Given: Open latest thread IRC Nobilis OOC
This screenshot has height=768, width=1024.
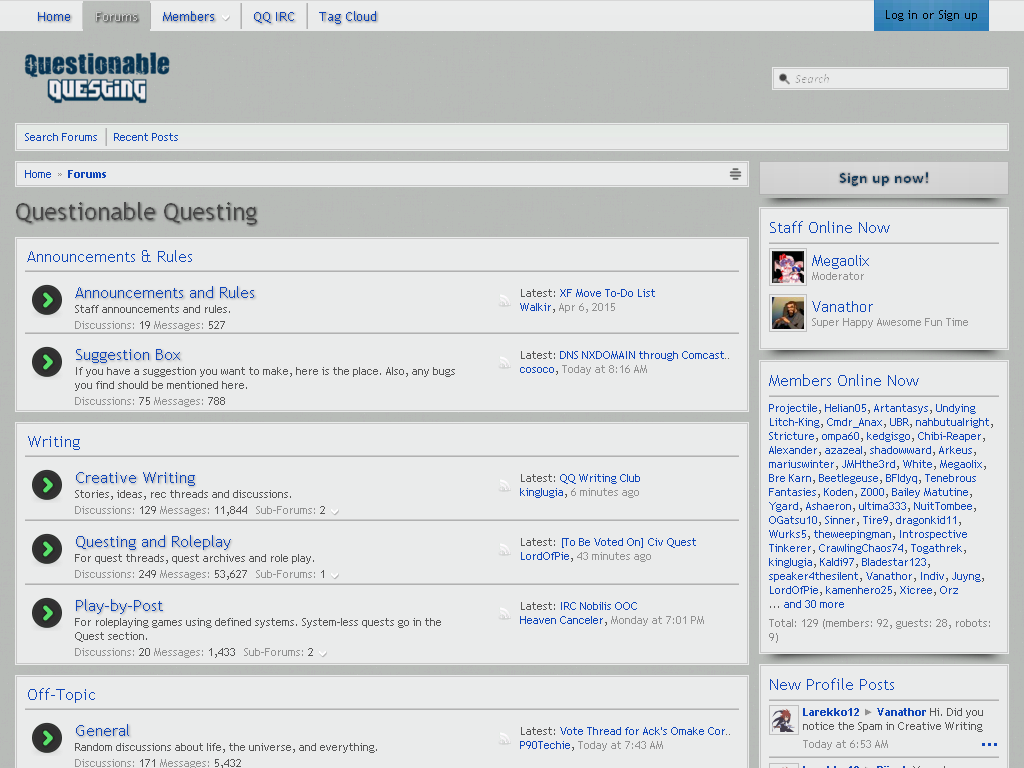Looking at the screenshot, I should (598, 606).
